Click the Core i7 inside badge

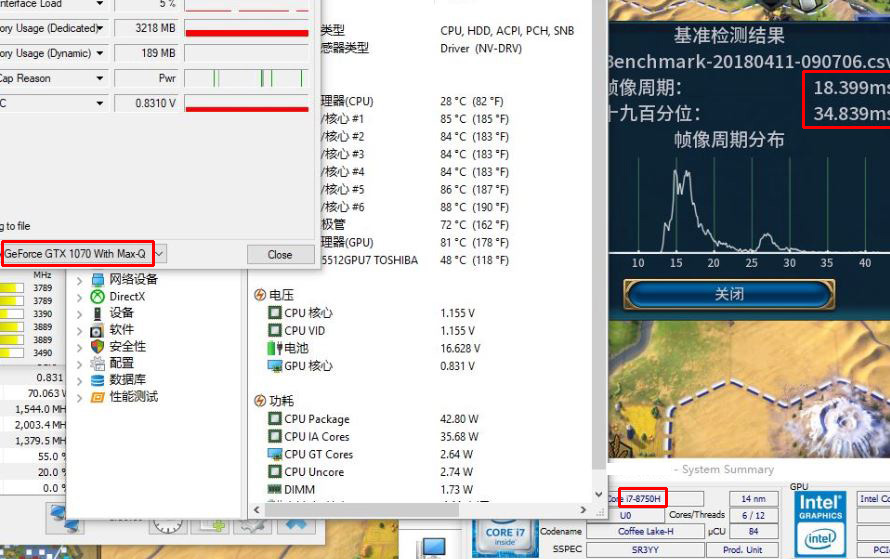[x=505, y=538]
